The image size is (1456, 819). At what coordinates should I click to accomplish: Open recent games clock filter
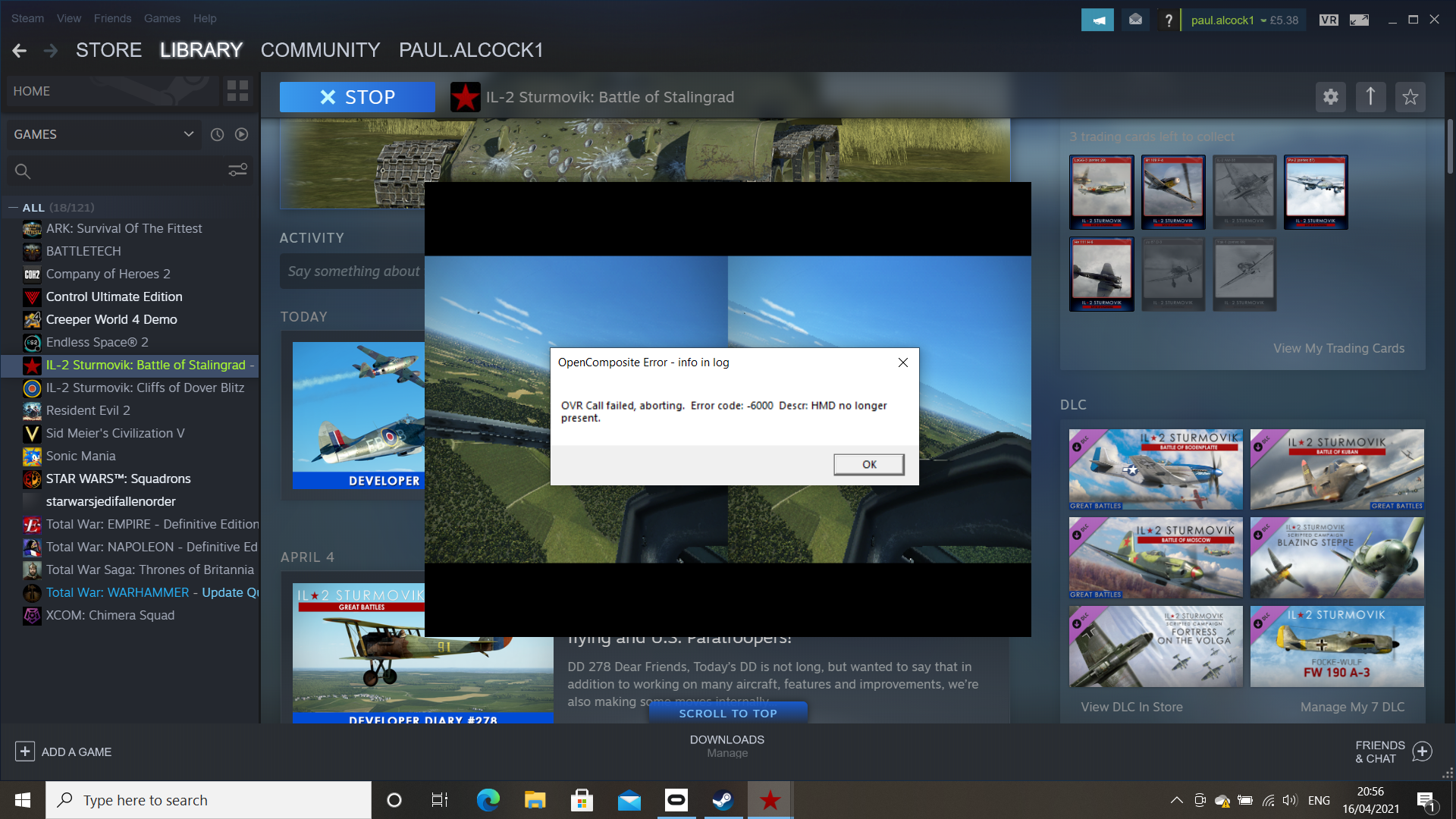coord(217,134)
